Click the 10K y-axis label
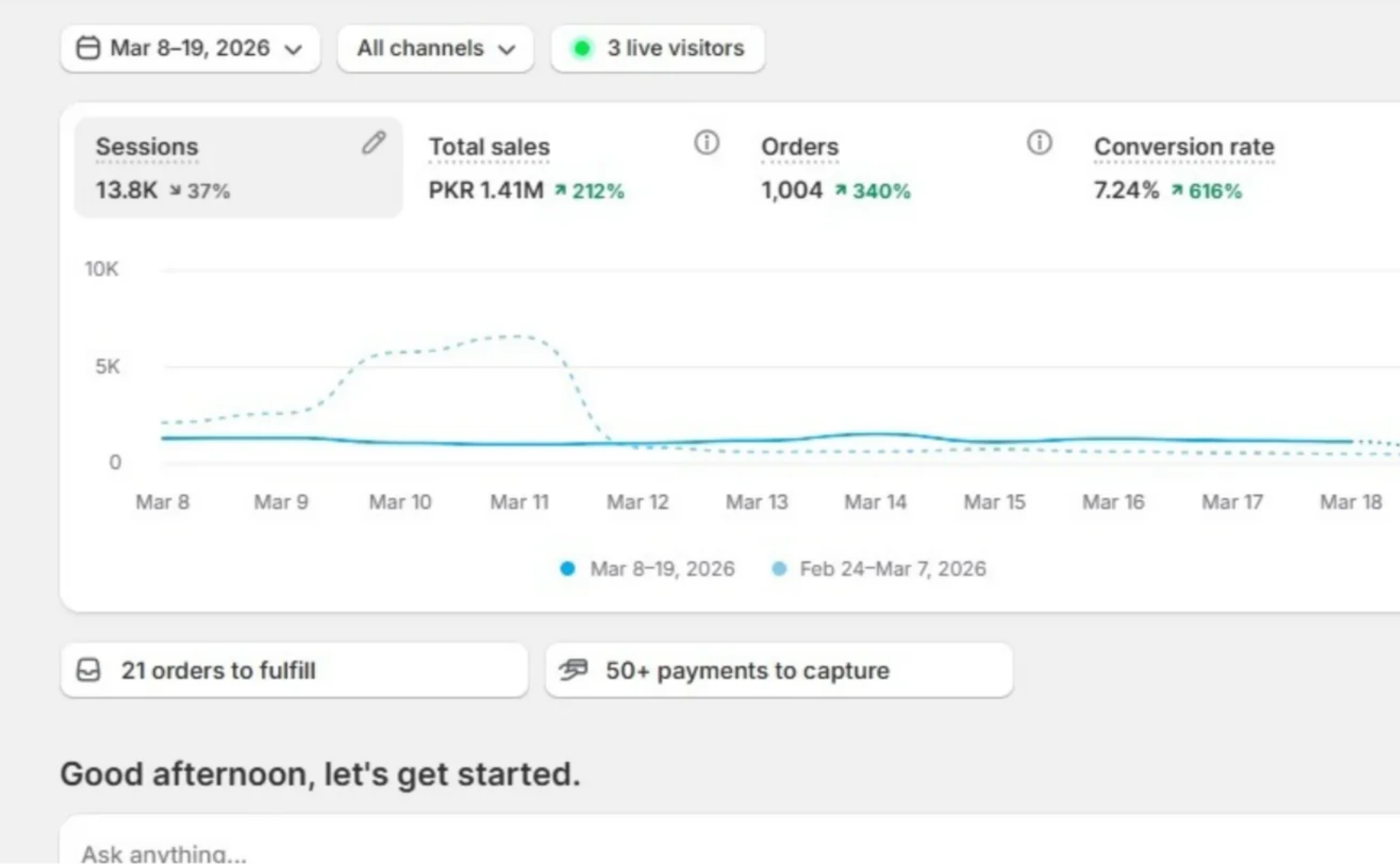 102,269
